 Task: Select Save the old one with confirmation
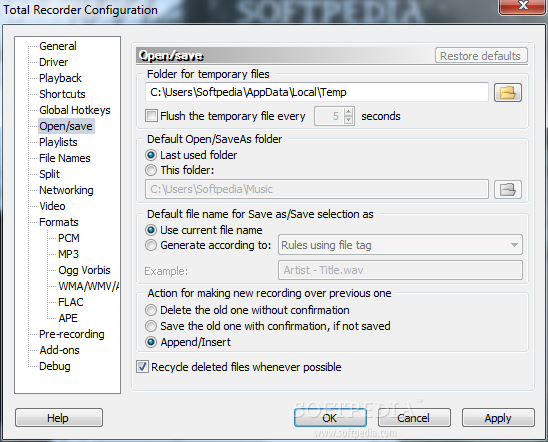(x=151, y=326)
